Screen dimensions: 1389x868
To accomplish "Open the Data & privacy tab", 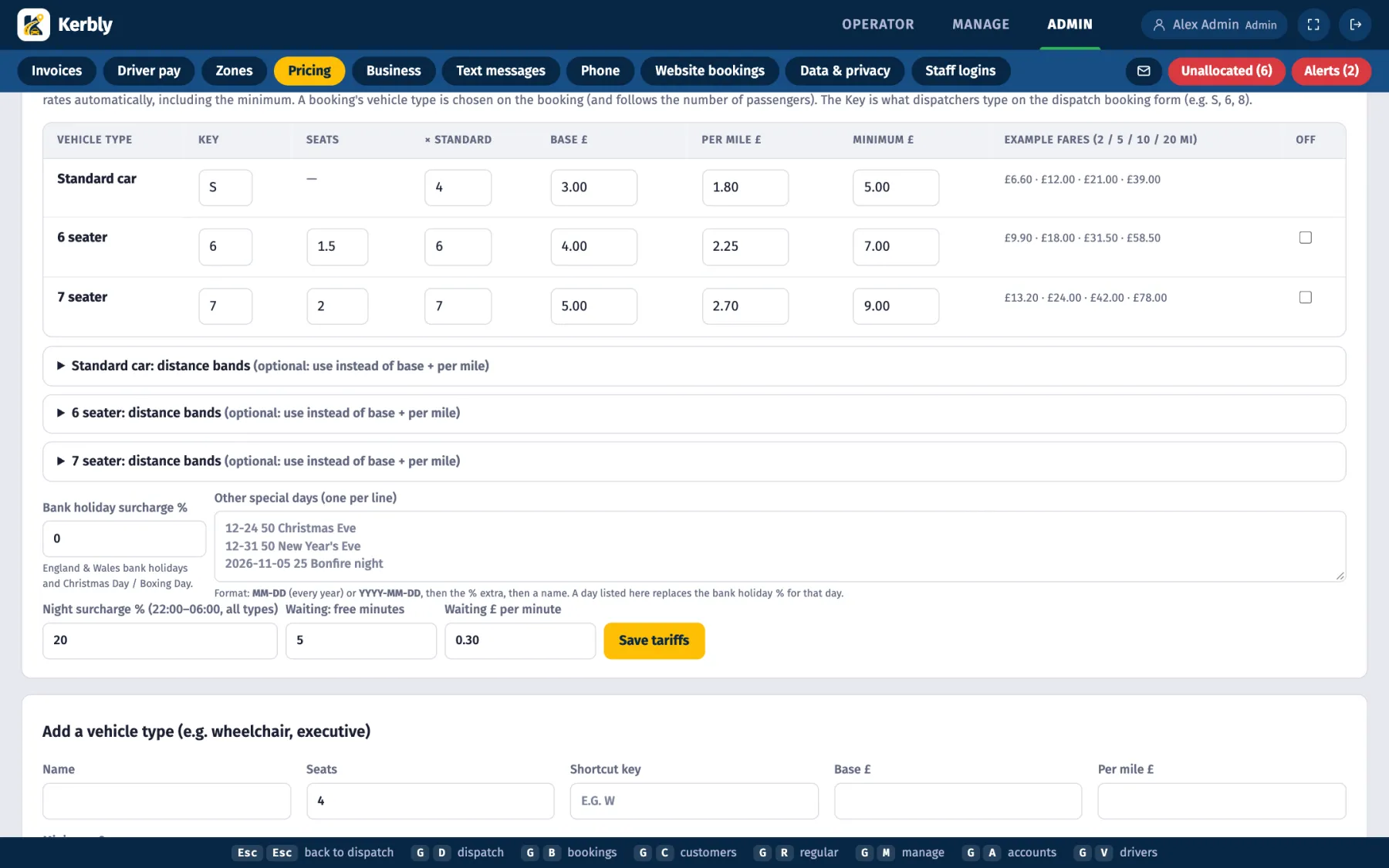I will (x=845, y=71).
